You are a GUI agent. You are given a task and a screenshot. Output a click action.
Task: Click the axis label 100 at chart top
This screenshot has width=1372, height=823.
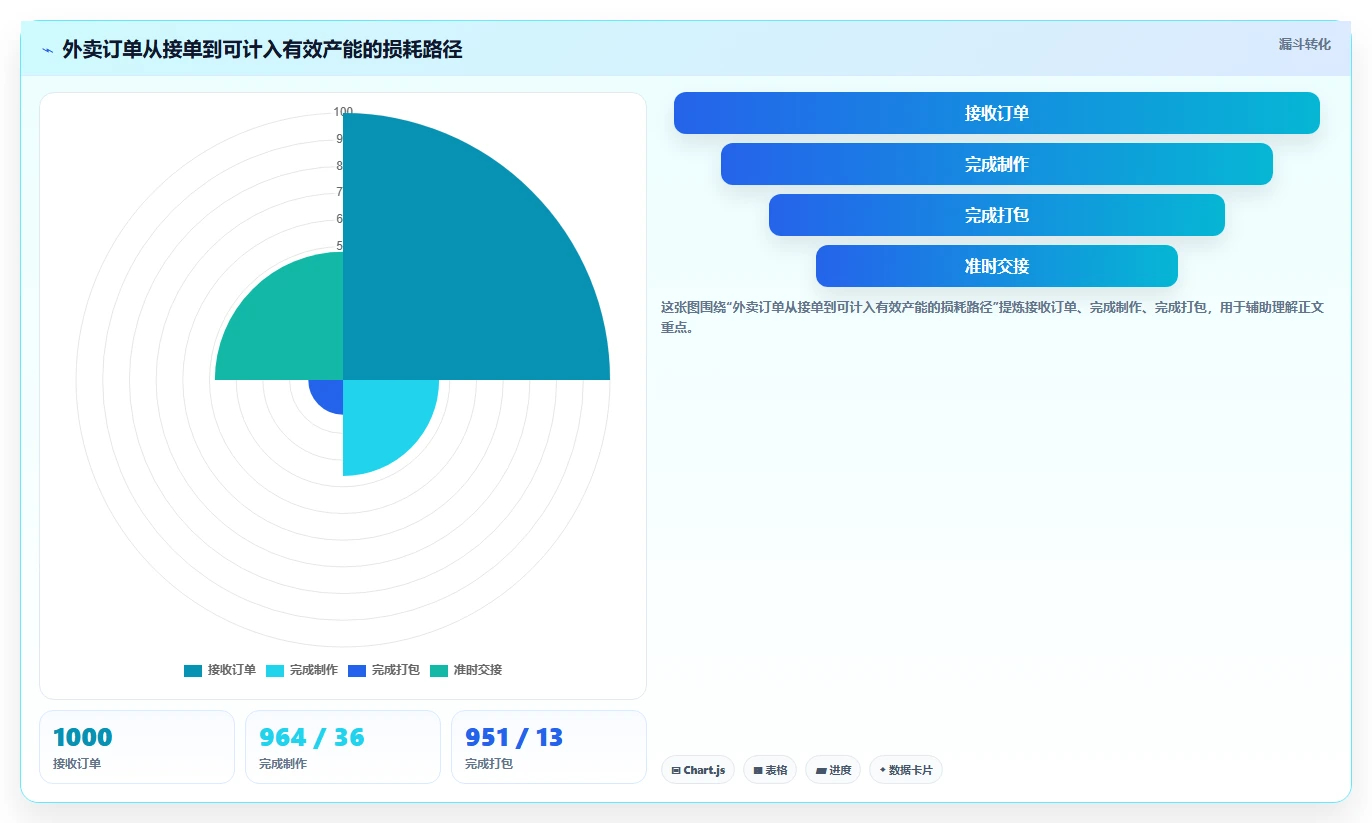tap(343, 112)
